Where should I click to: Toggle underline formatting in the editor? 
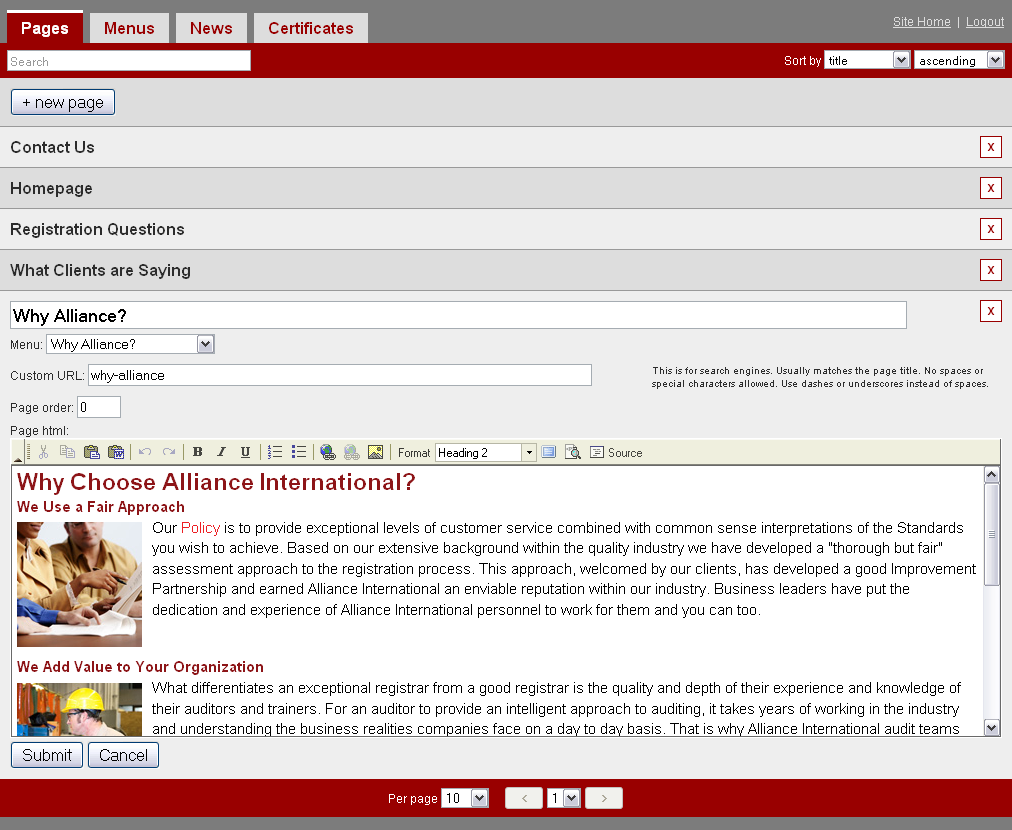245,452
